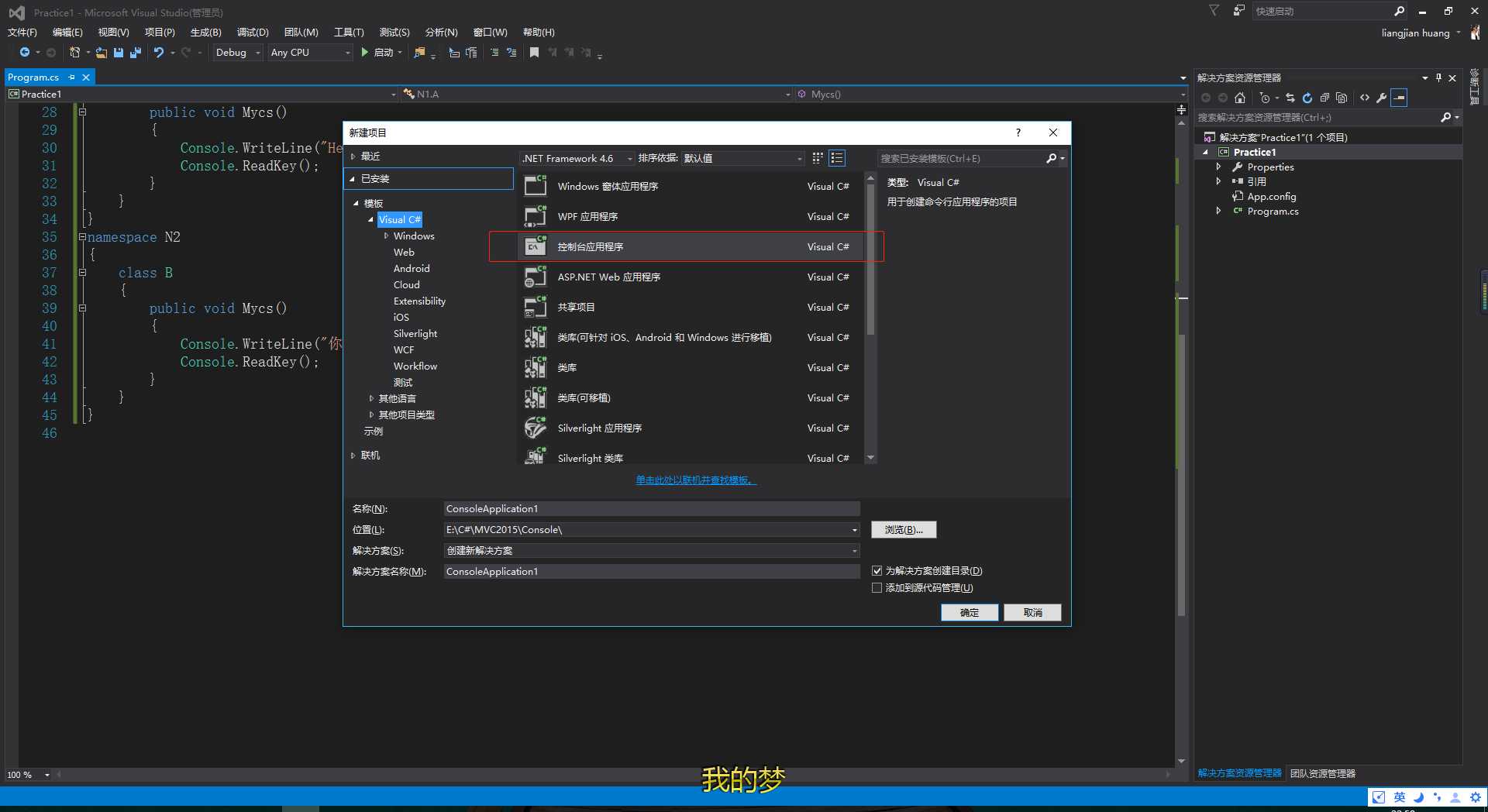Click the Navigate Backward arrow in main toolbar
Image resolution: width=1488 pixels, height=812 pixels.
pos(25,52)
